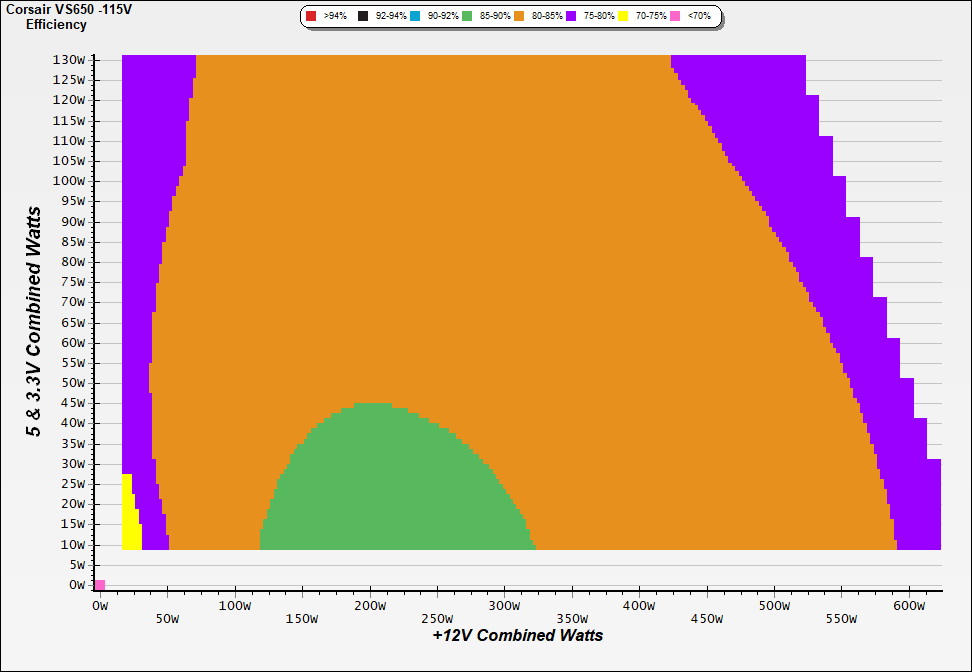This screenshot has width=972, height=672.
Task: Click the +12V Combined Watts axis label
Action: tap(517, 635)
